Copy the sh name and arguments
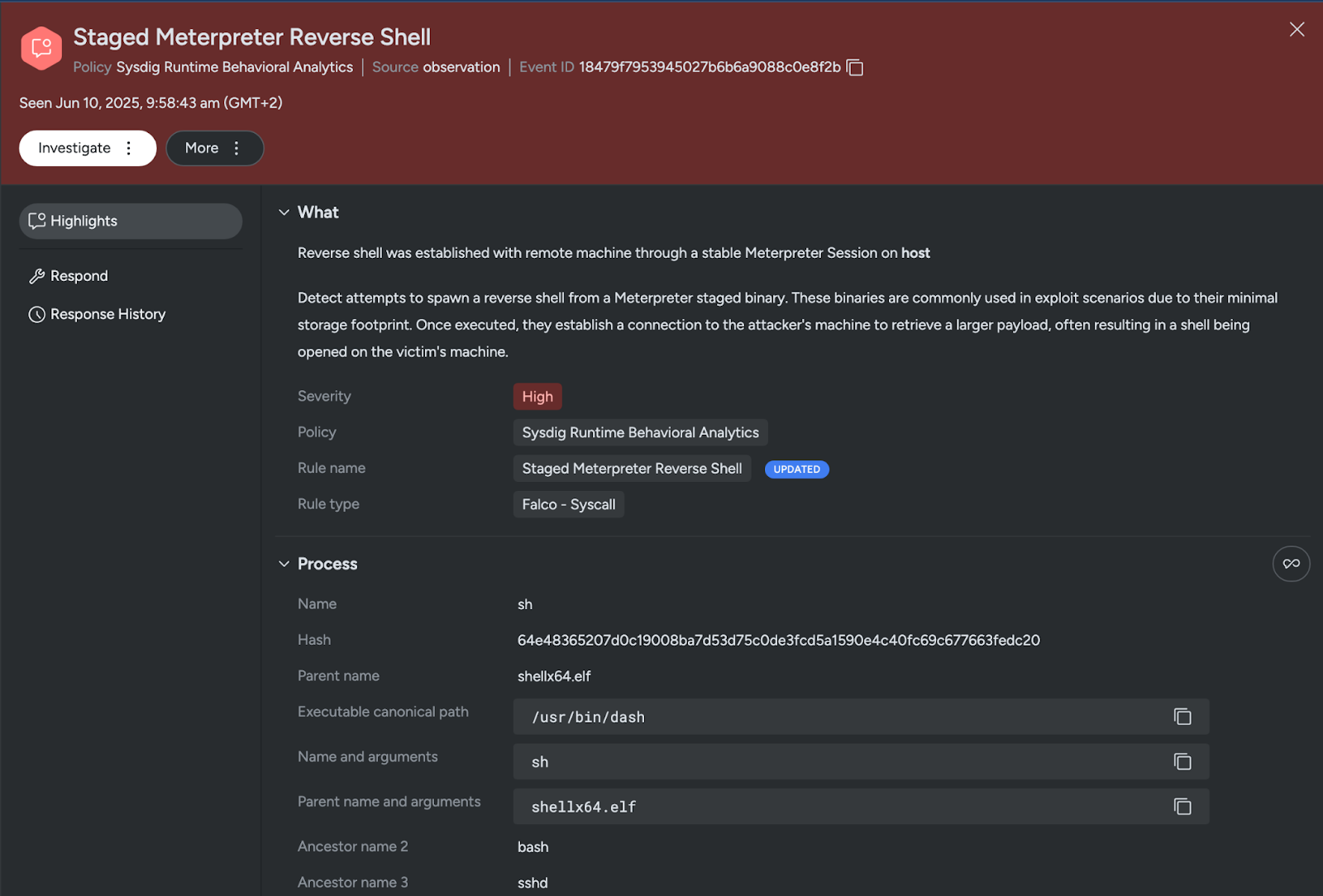The height and width of the screenshot is (896, 1323). pos(1182,761)
